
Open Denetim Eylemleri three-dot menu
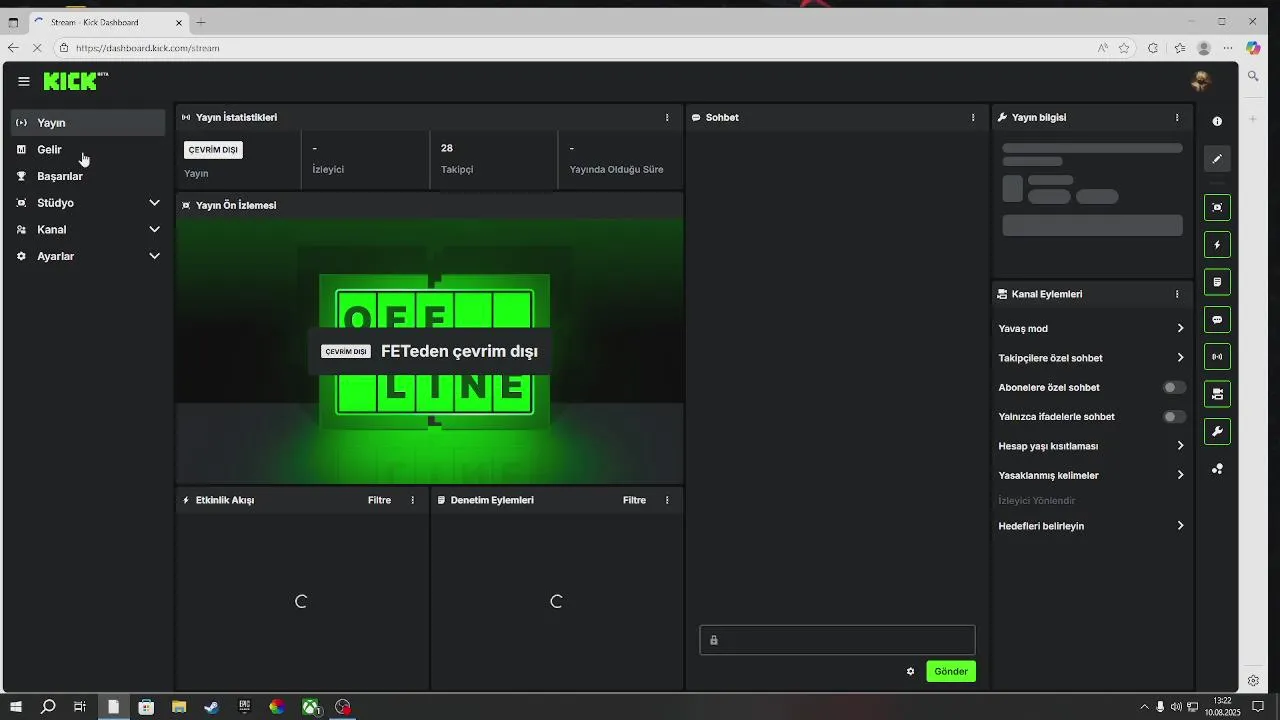(667, 500)
